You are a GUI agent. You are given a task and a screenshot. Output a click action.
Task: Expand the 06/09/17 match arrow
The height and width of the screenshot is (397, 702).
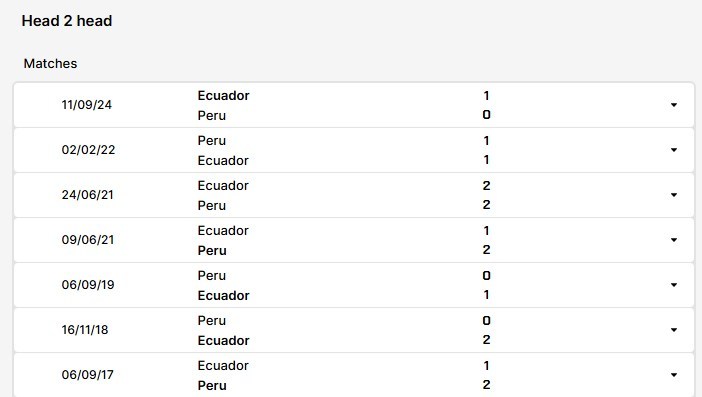pyautogui.click(x=673, y=375)
